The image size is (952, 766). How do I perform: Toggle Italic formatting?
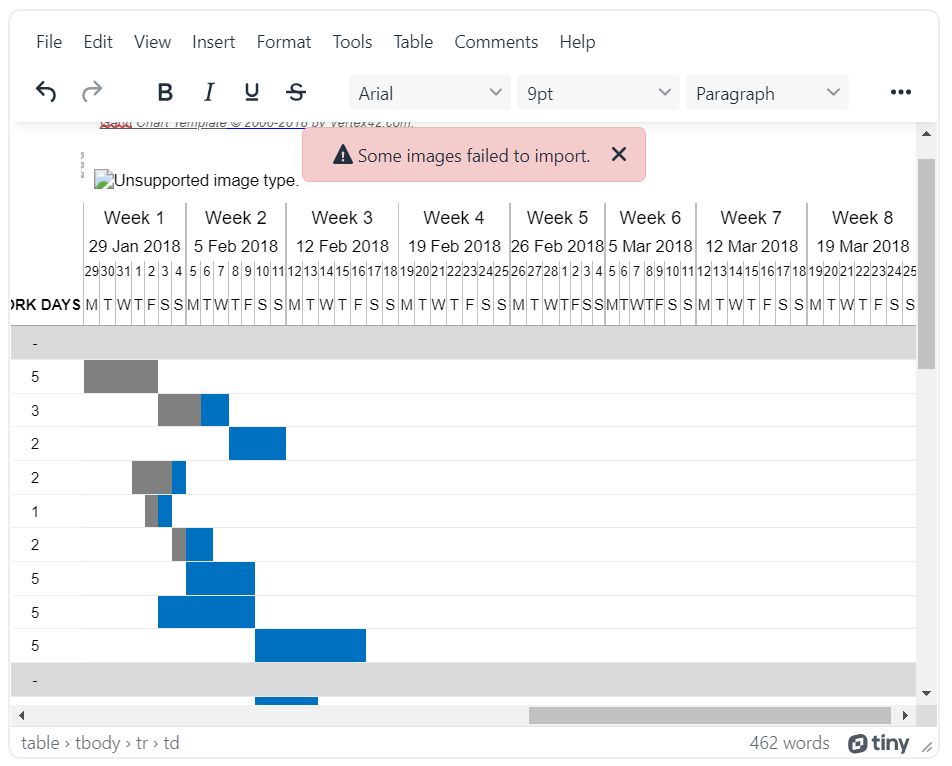point(209,93)
